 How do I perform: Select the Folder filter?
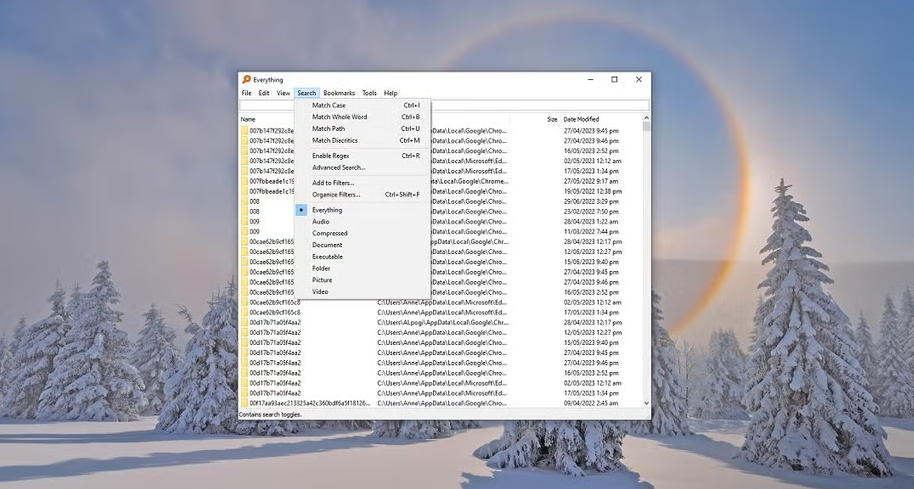tap(363, 268)
